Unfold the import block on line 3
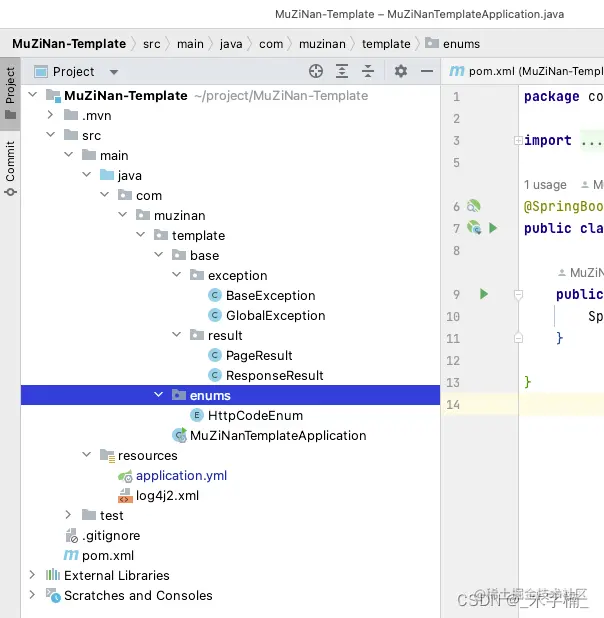 coord(518,140)
